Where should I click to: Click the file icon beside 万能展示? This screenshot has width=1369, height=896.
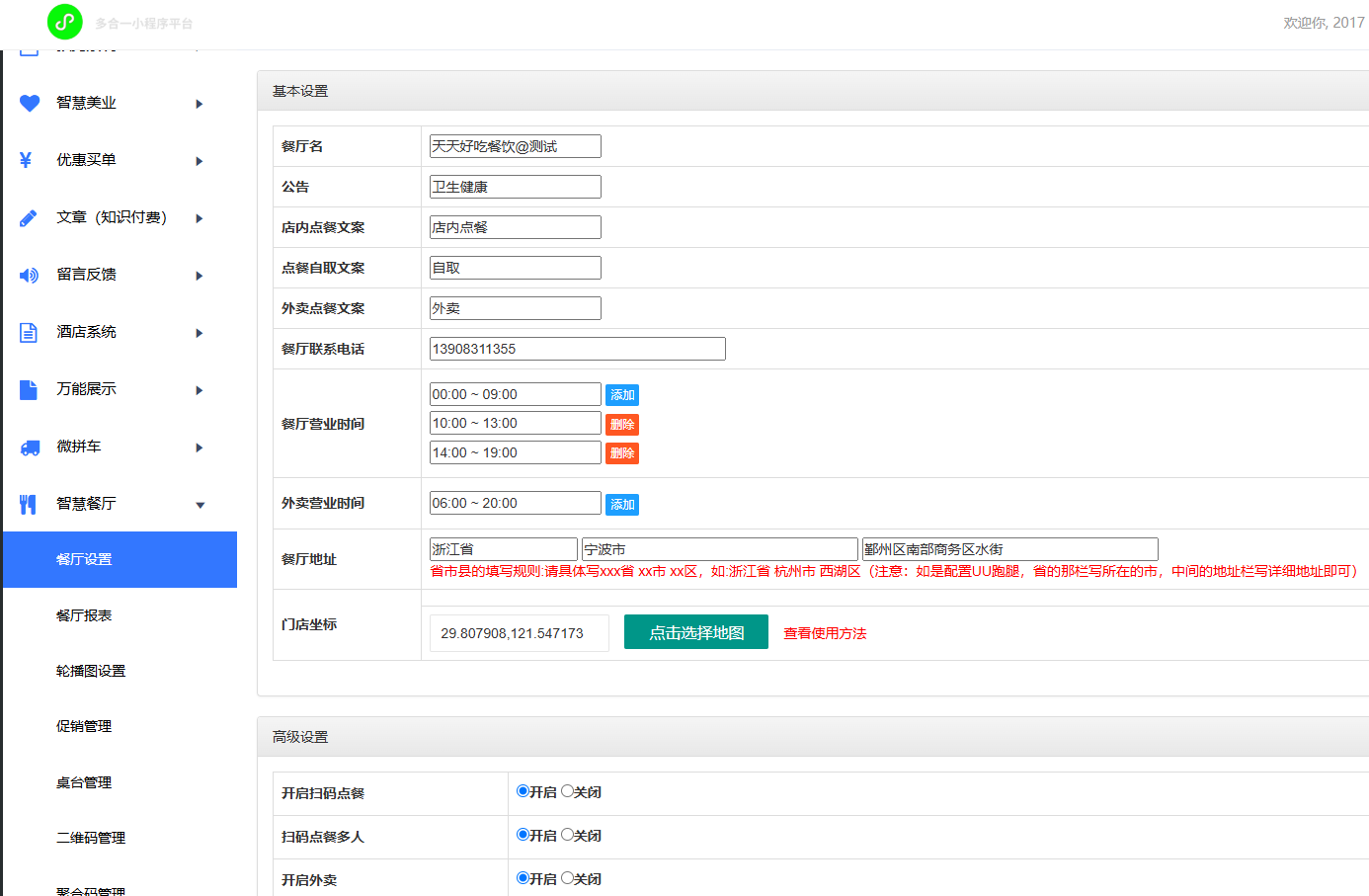tap(29, 389)
